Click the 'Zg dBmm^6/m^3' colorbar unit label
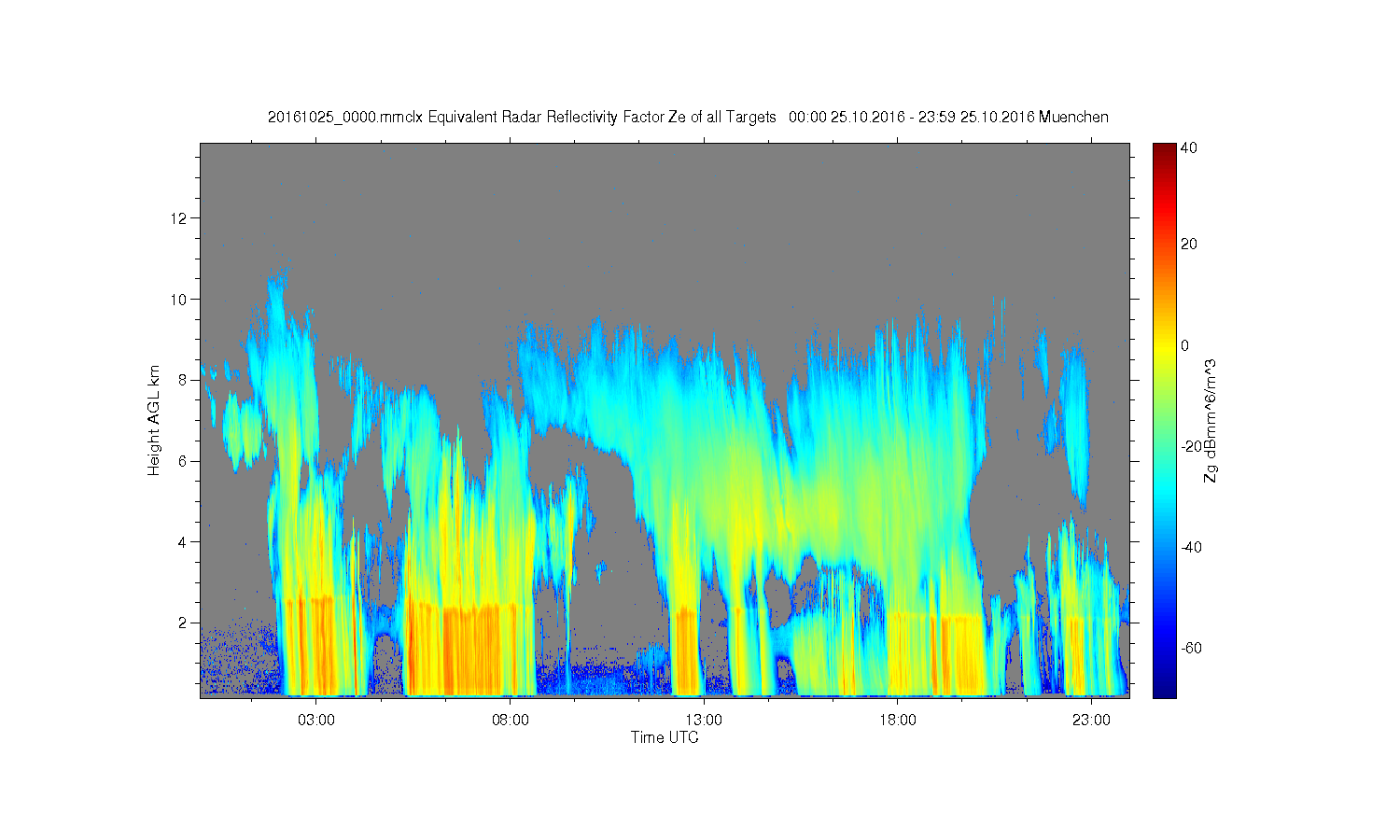The image size is (1400, 840). pyautogui.click(x=1211, y=421)
